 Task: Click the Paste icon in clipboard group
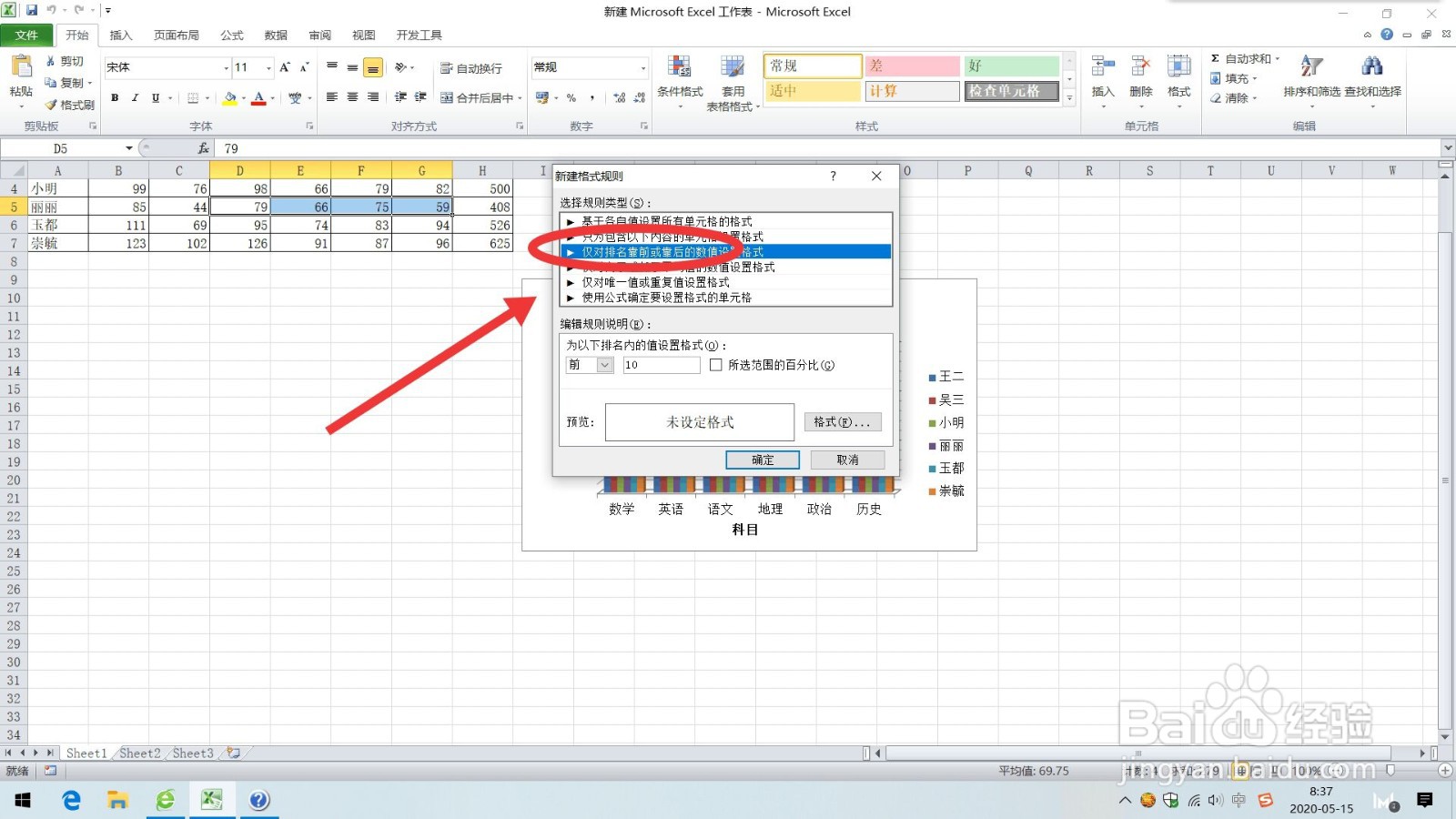[20, 66]
